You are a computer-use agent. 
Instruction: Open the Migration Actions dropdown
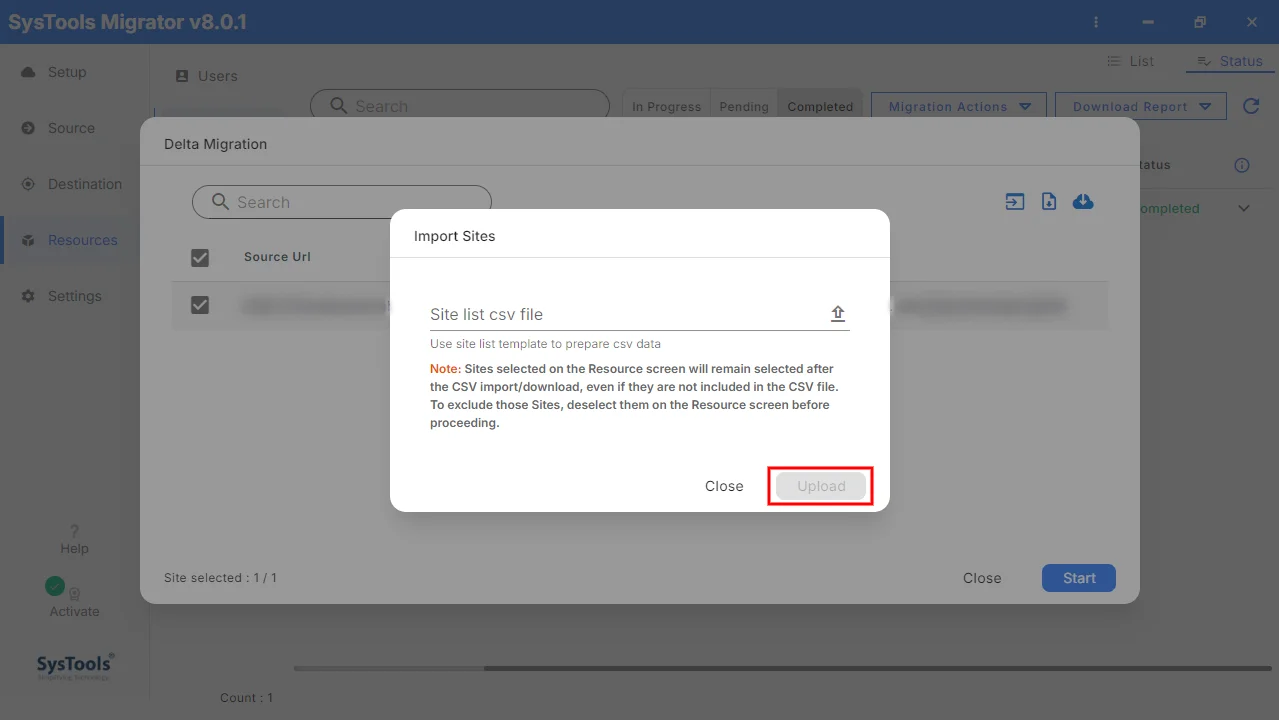point(959,106)
